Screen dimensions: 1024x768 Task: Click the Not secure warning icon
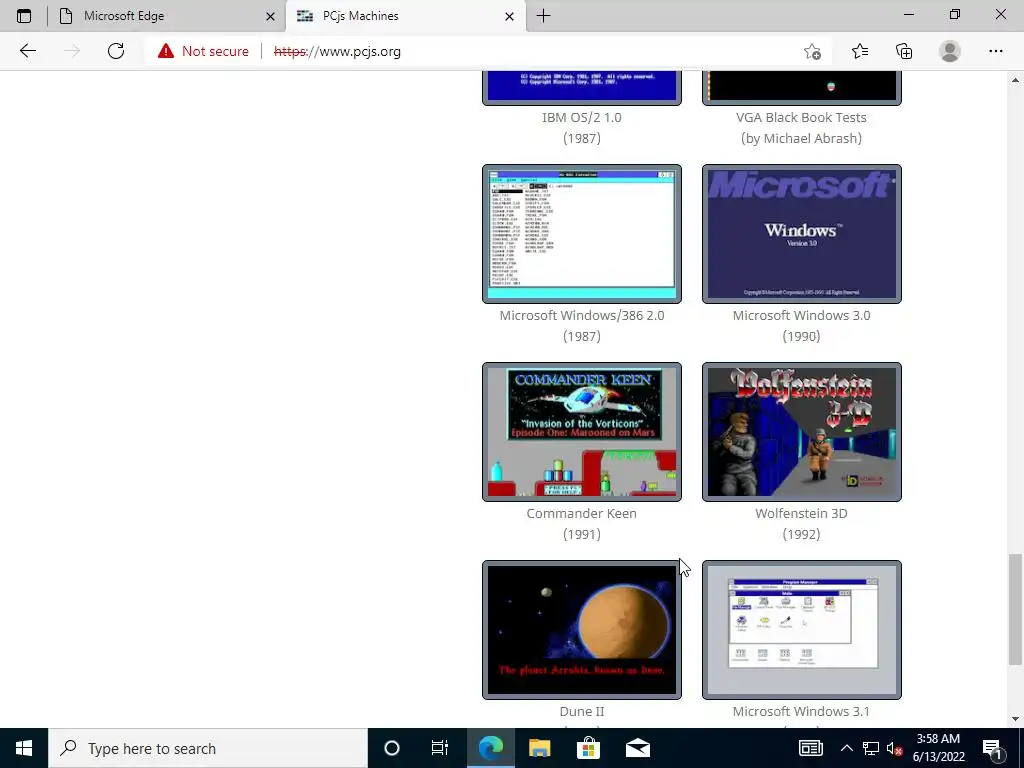pos(166,51)
